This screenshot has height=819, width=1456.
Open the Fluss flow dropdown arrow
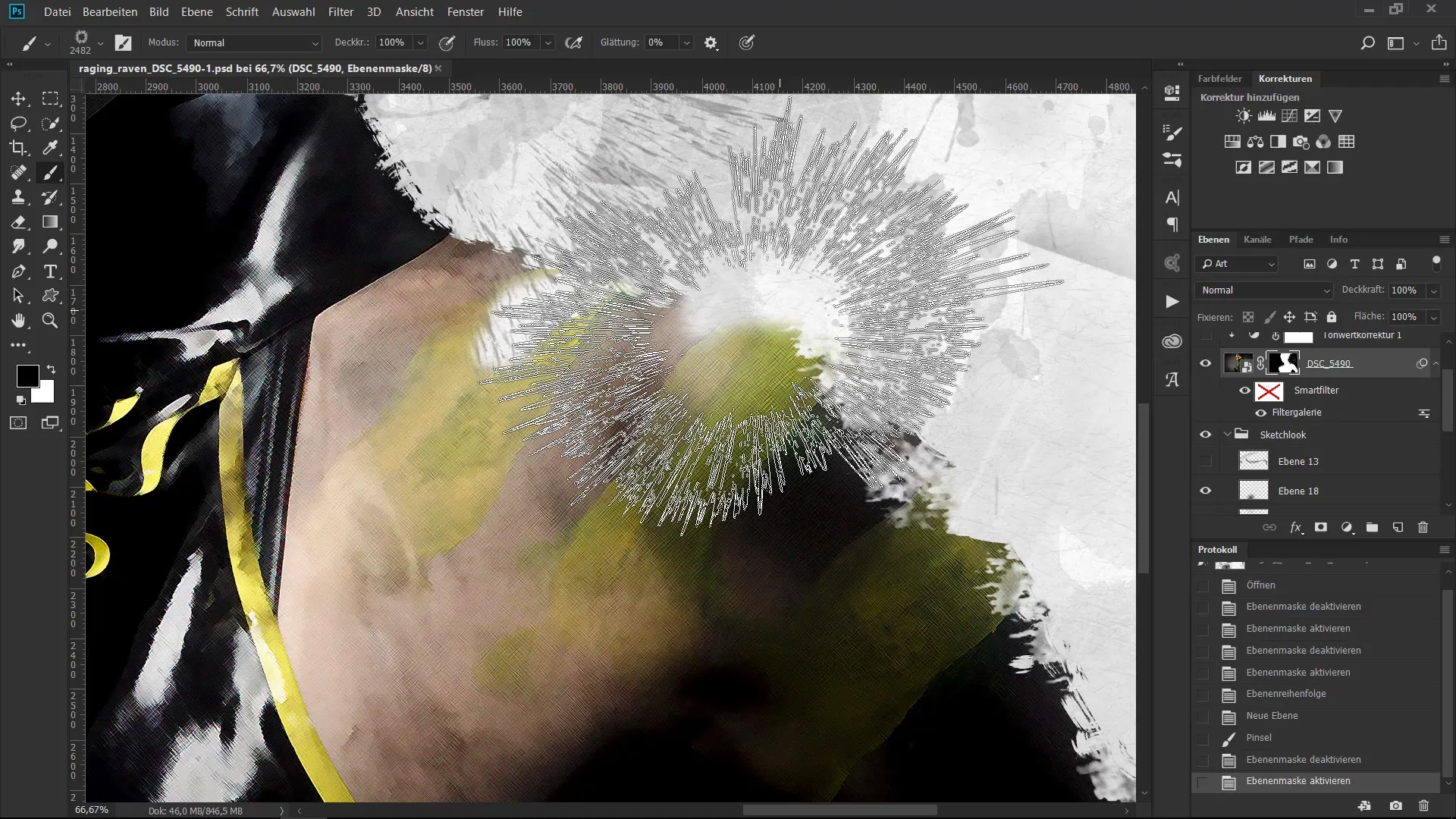[x=548, y=43]
